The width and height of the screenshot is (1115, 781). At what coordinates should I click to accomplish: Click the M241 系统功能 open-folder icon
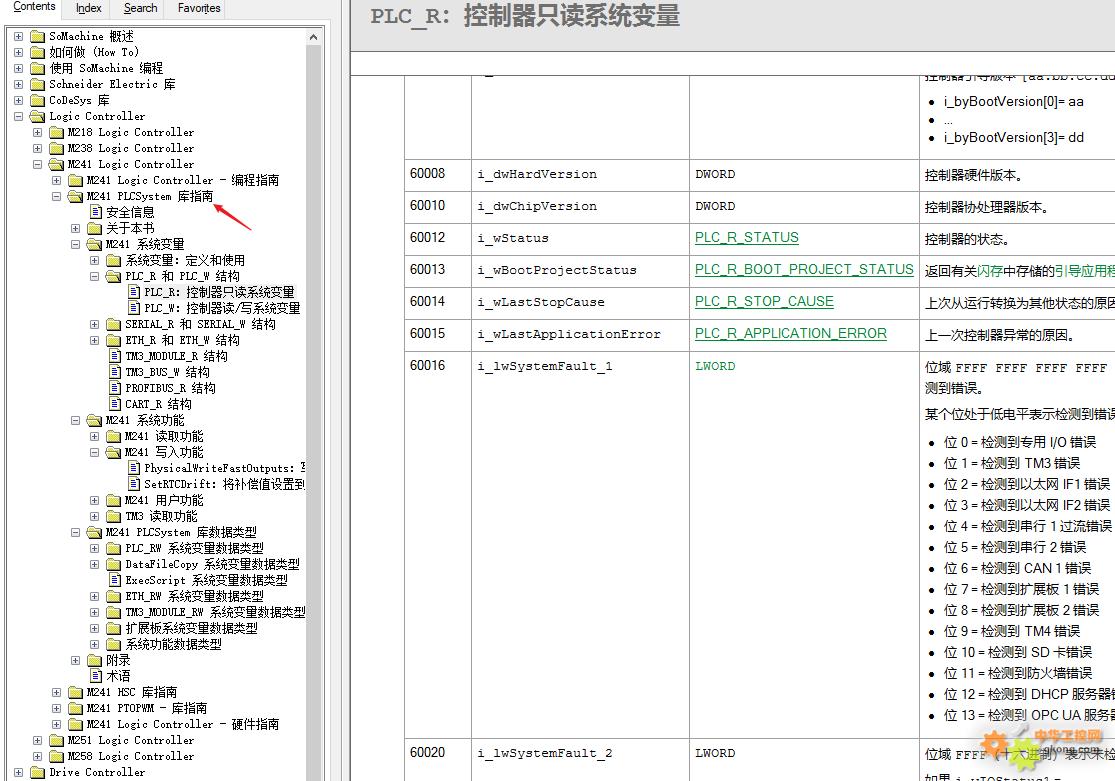(95, 420)
